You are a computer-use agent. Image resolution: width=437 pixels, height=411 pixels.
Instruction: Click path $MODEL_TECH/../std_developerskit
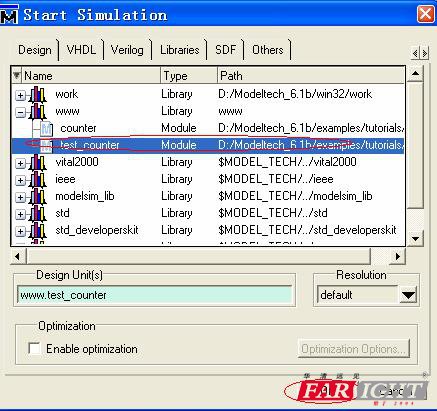(307, 230)
